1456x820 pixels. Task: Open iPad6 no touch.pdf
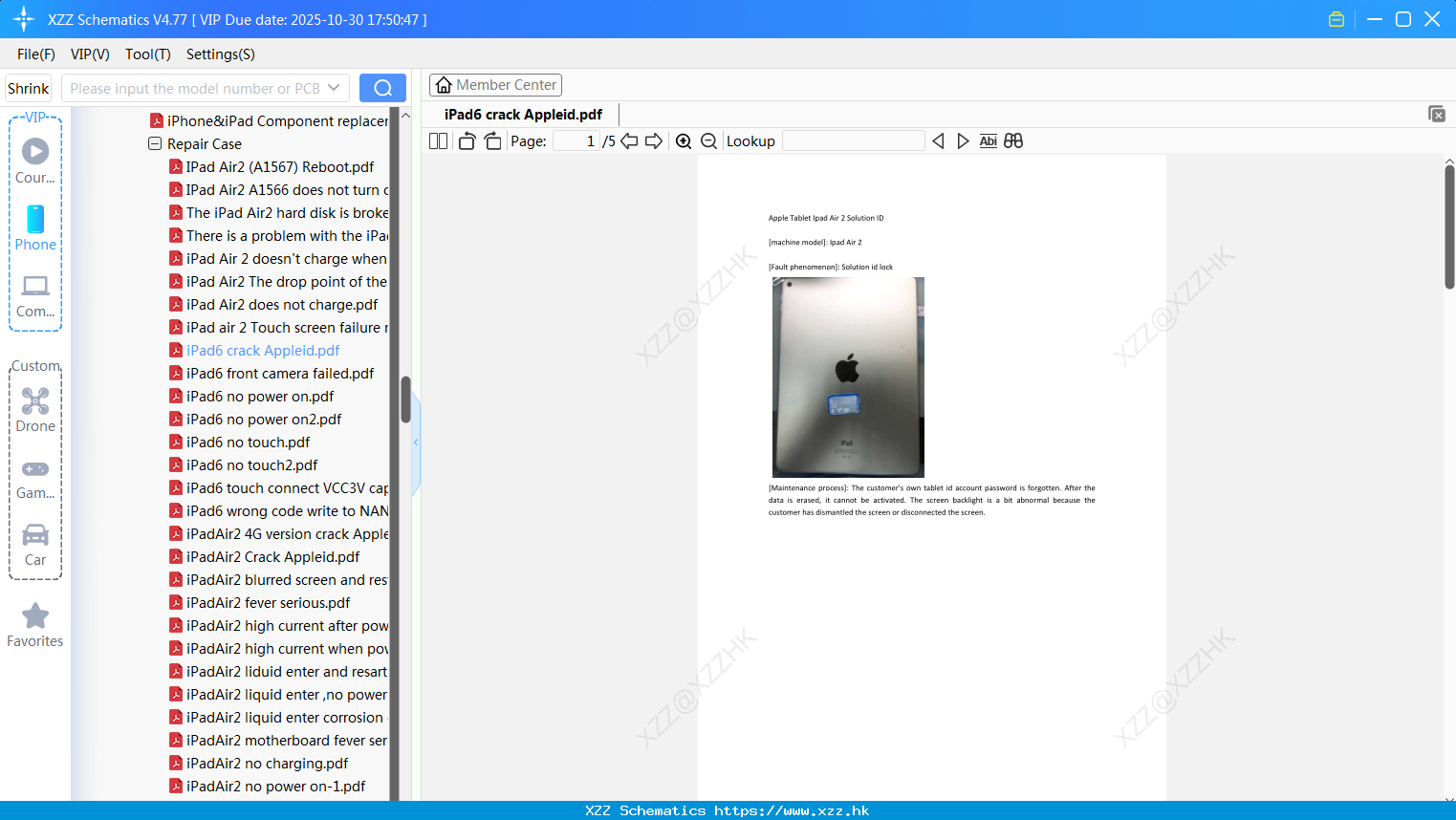240,442
